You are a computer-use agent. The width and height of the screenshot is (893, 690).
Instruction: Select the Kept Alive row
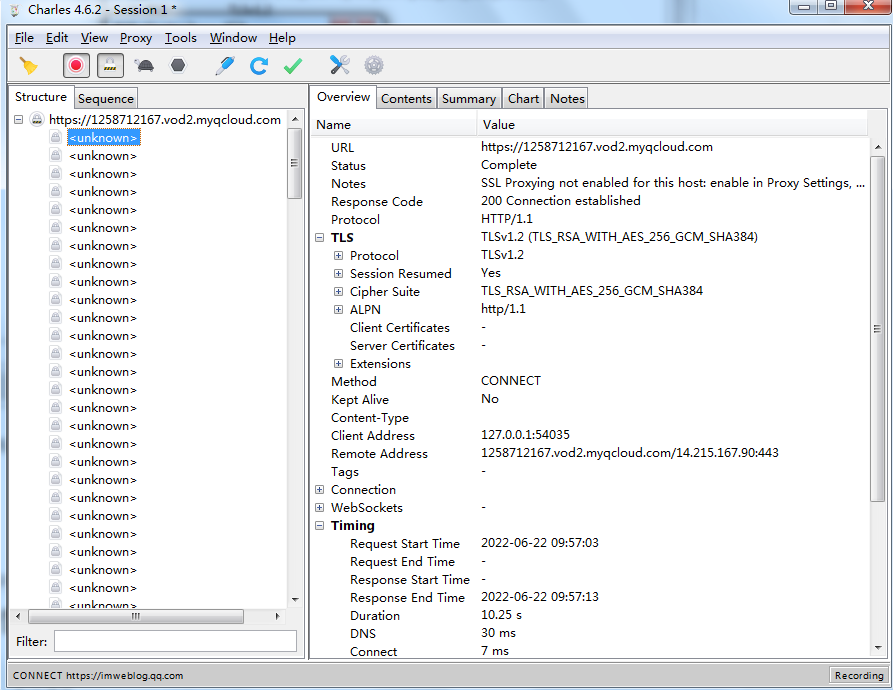coord(589,399)
